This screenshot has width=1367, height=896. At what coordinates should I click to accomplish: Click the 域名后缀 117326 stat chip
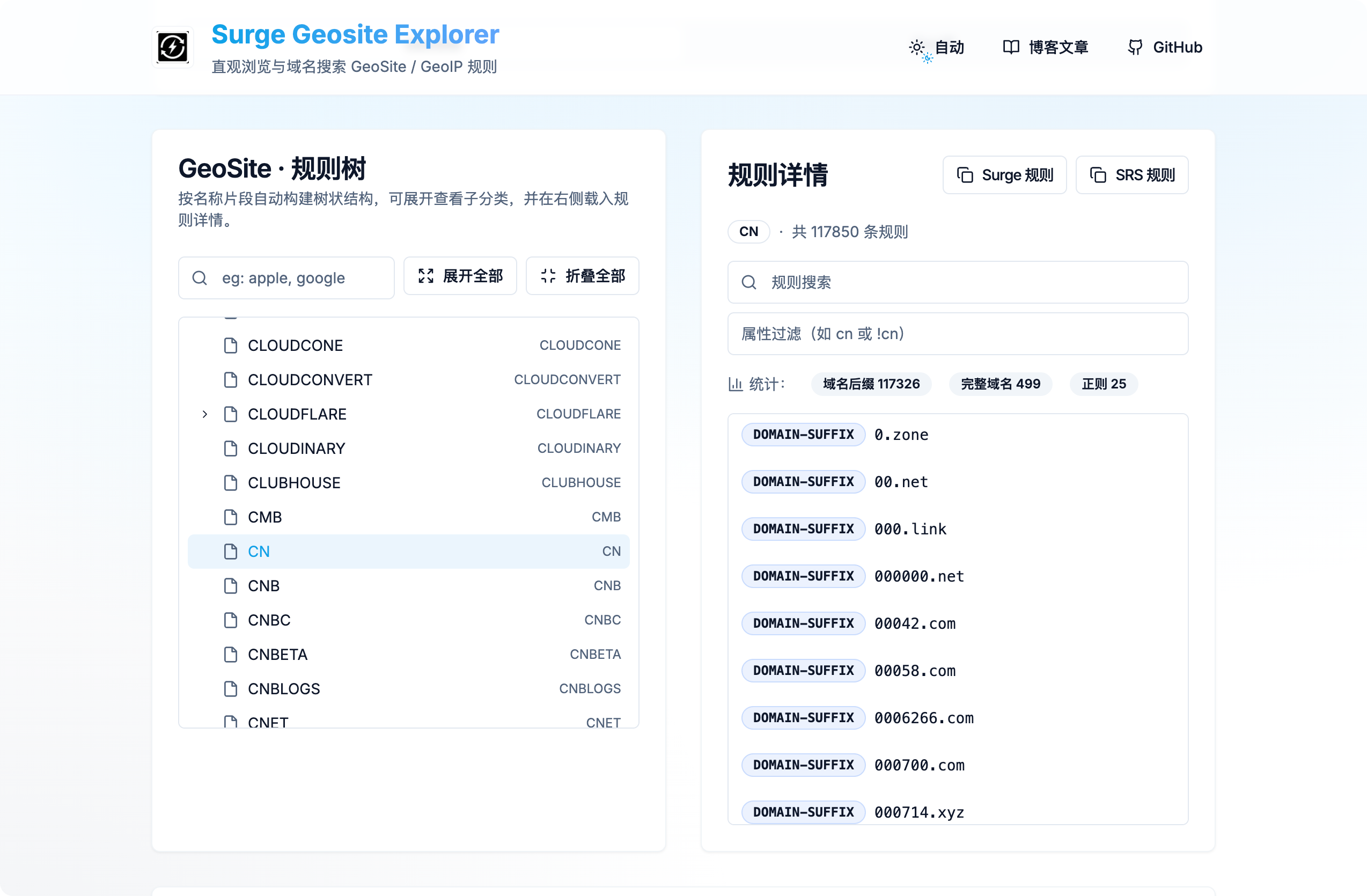[x=871, y=384]
